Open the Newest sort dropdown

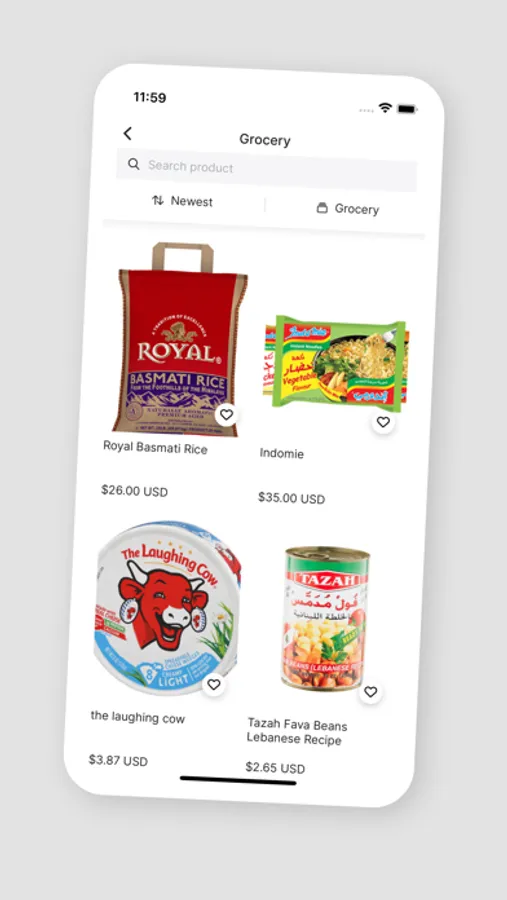tap(183, 201)
